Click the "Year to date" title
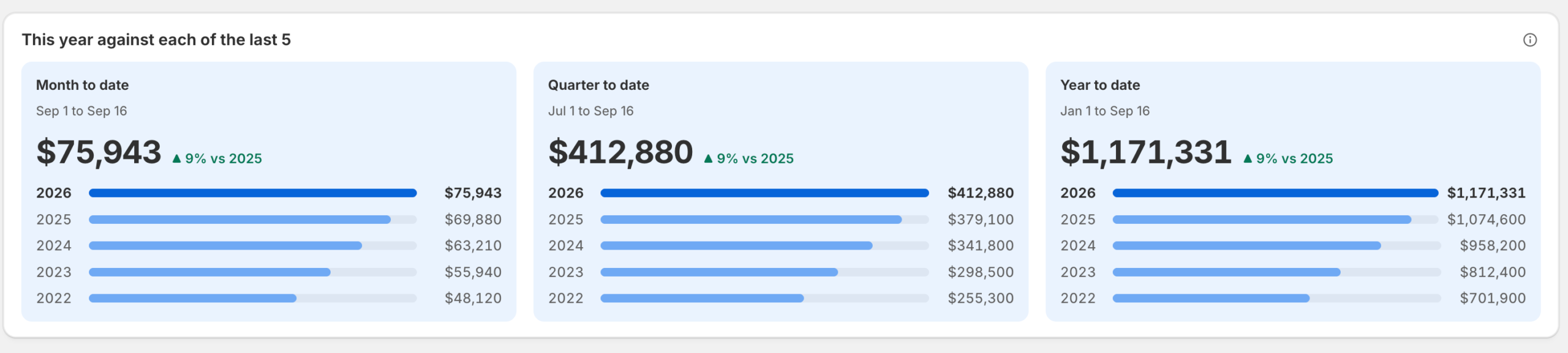The width and height of the screenshot is (1568, 353). 1100,85
